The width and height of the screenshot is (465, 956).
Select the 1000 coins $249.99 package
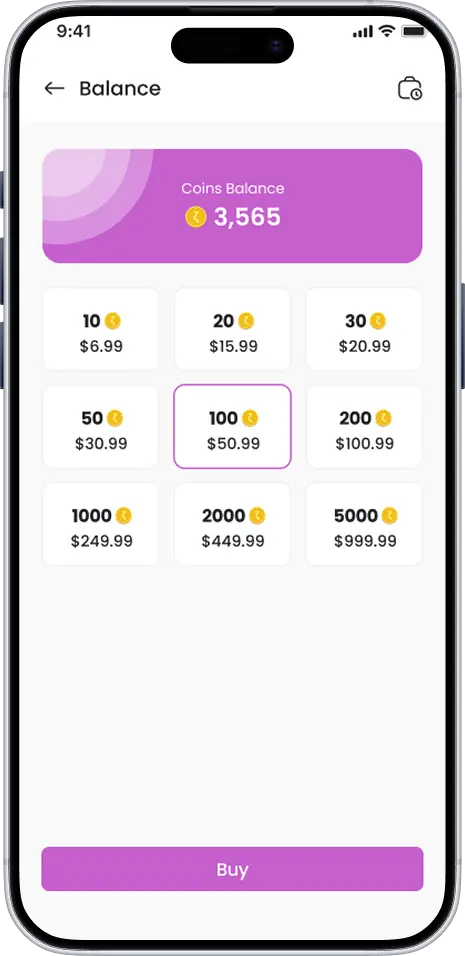click(101, 524)
